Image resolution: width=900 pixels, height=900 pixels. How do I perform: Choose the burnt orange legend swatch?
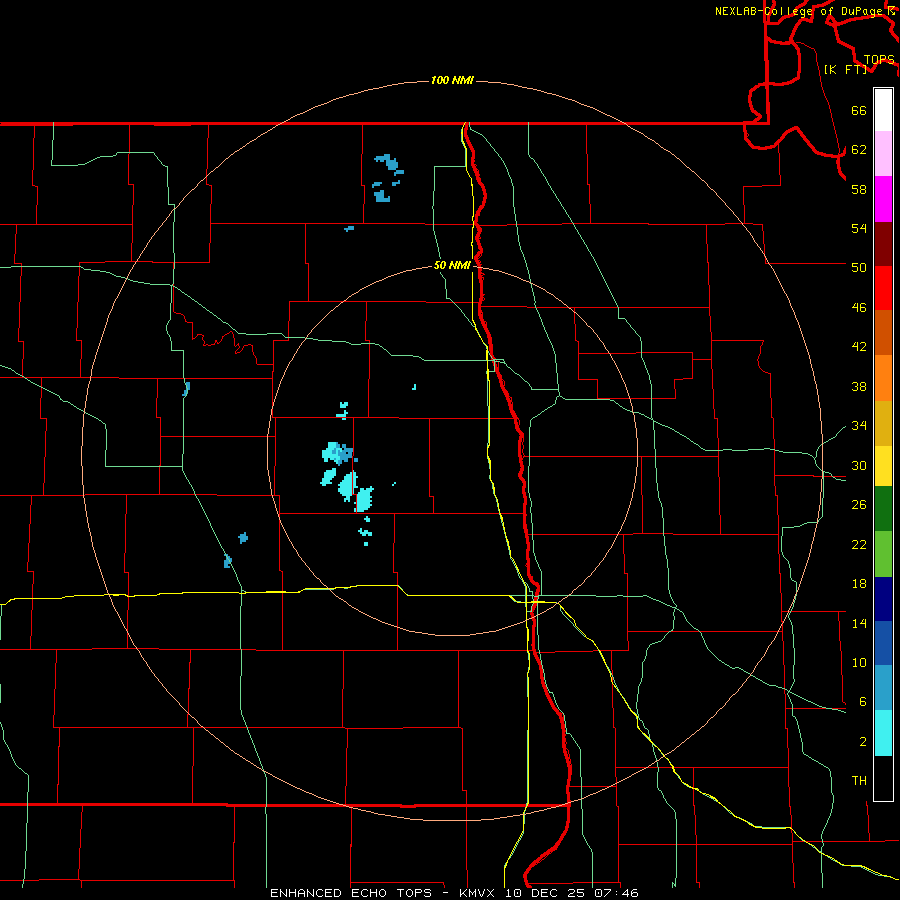coord(883,332)
